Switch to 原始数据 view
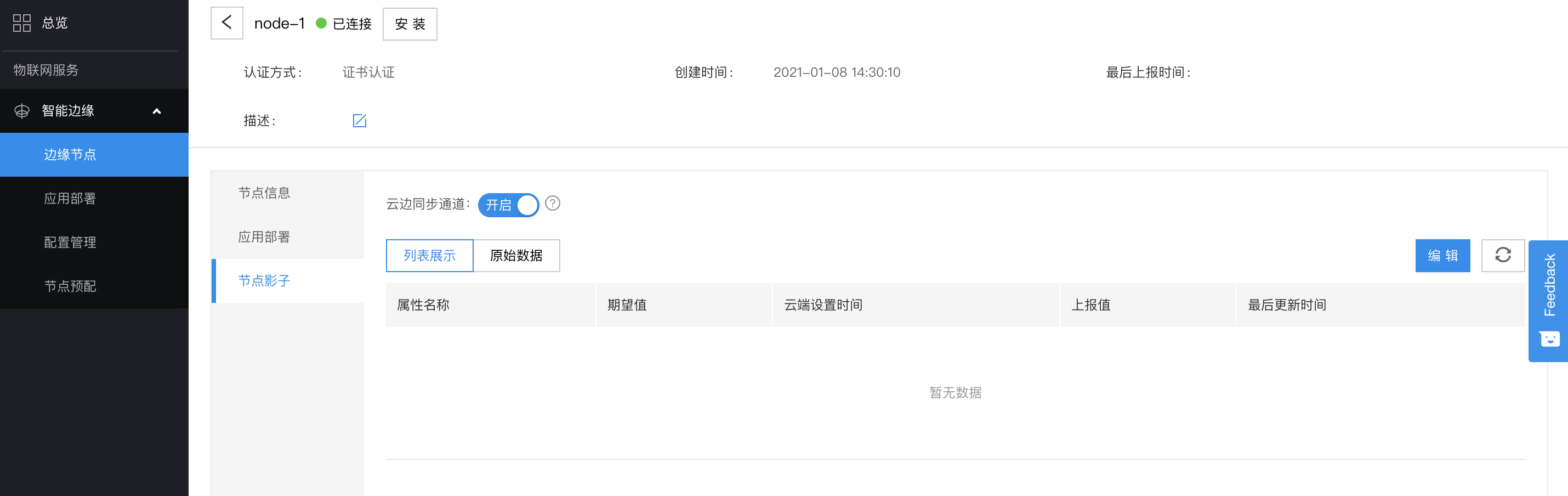 pos(516,255)
